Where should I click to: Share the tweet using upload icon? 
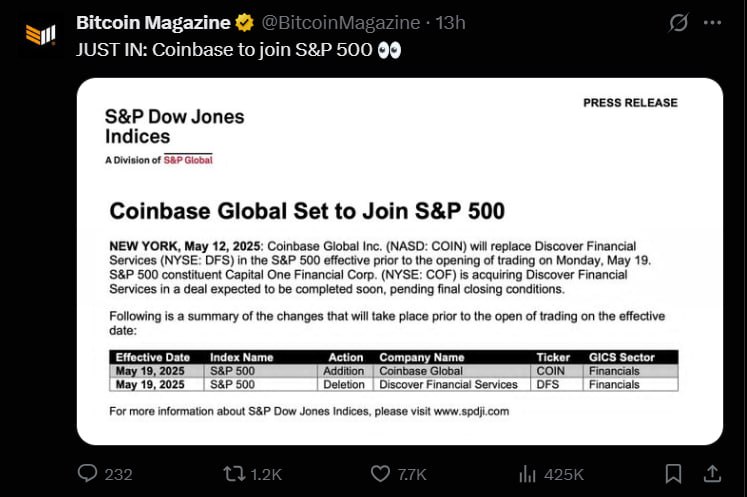(712, 474)
